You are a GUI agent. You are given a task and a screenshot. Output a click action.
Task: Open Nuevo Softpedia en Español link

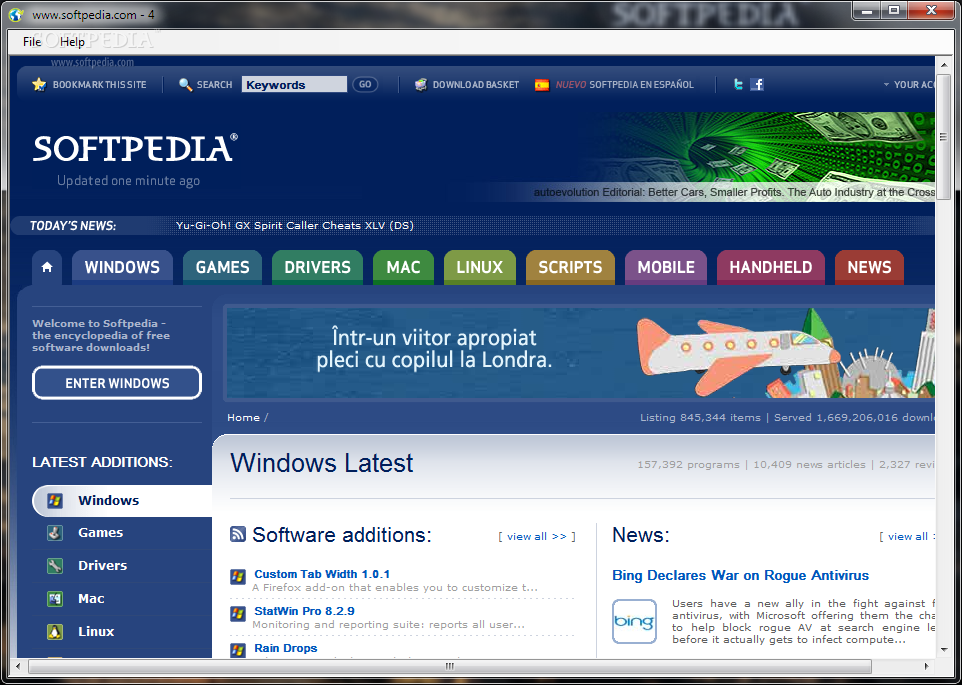pyautogui.click(x=625, y=85)
